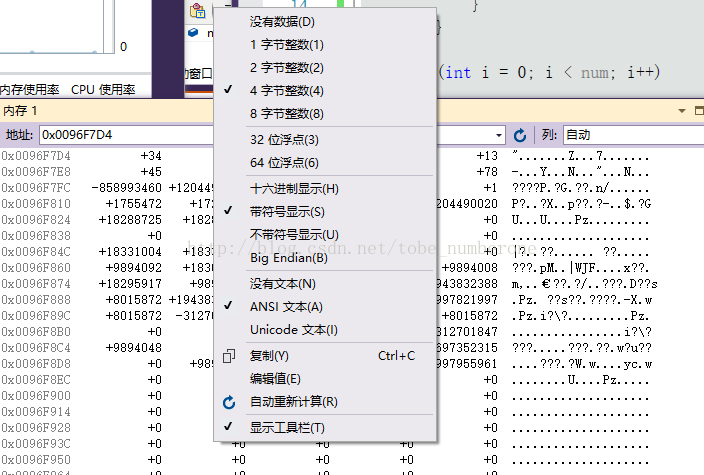Click value +13 in row 0x0096F7D4

pos(487,156)
